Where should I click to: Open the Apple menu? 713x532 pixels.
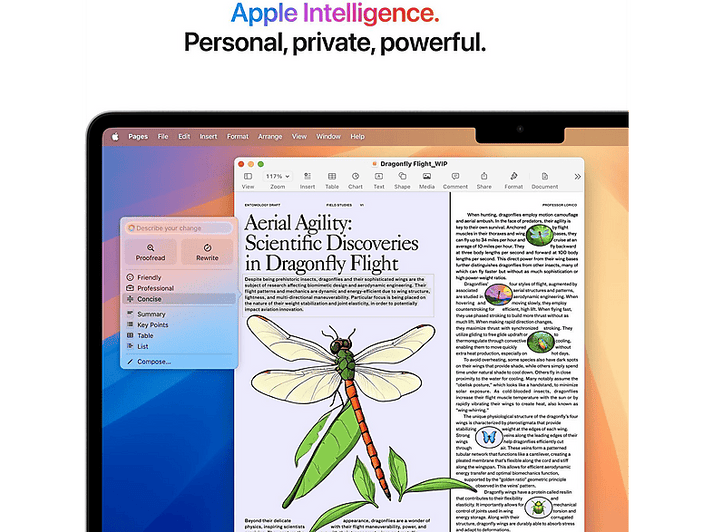(x=115, y=136)
